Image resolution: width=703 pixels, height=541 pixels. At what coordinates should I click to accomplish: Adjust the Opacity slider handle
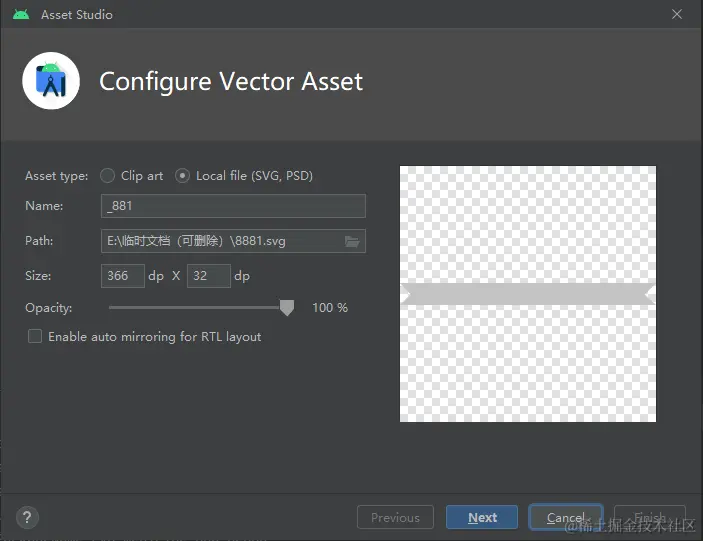click(287, 308)
